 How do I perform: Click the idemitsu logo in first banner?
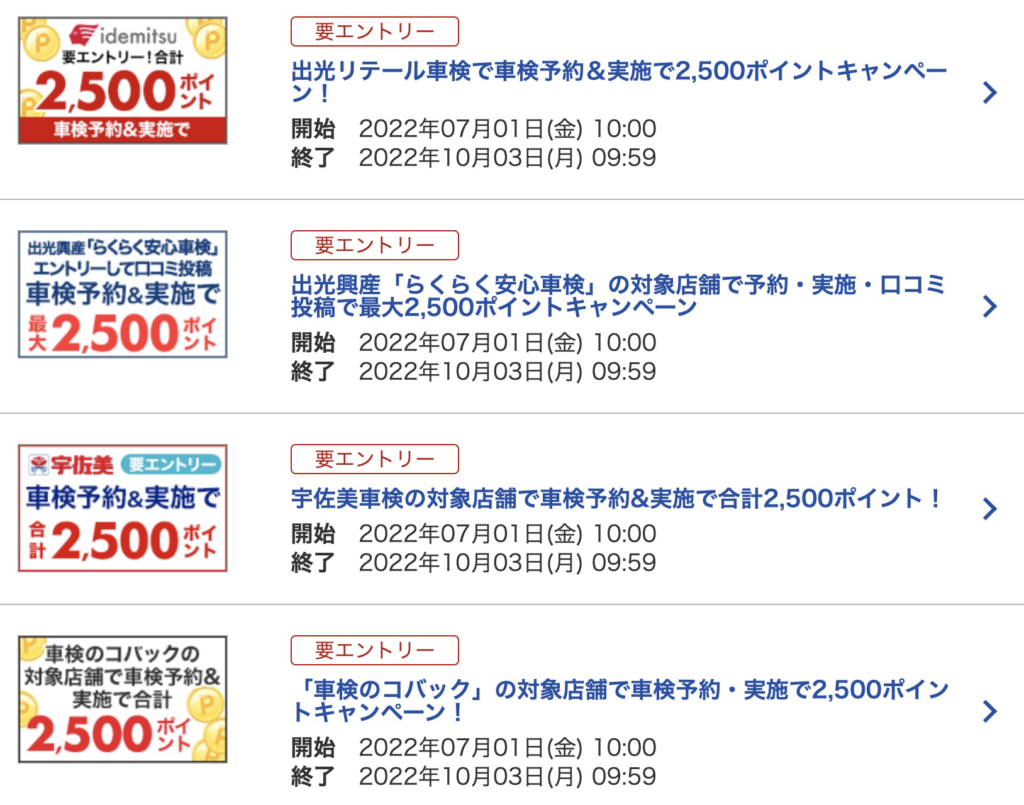point(123,35)
